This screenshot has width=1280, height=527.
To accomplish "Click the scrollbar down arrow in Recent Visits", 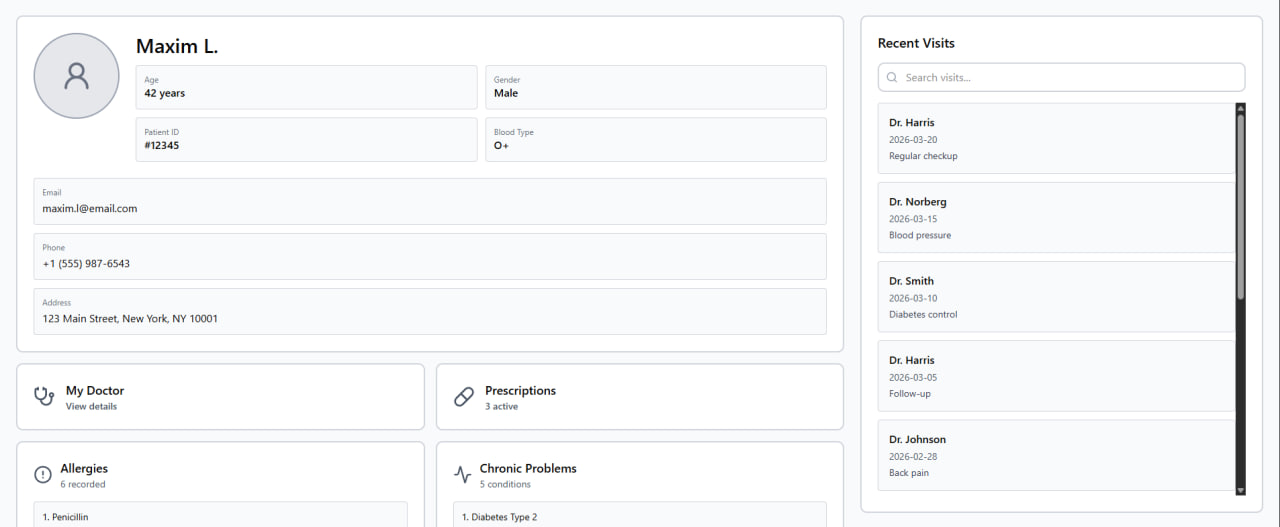I will pos(1241,490).
